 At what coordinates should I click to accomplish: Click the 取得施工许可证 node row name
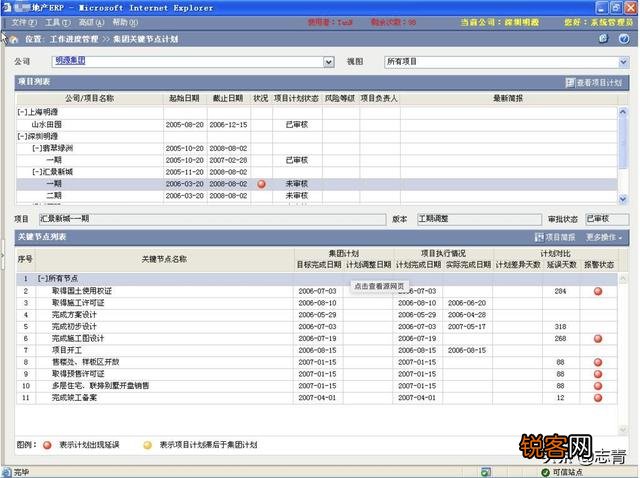coord(78,303)
